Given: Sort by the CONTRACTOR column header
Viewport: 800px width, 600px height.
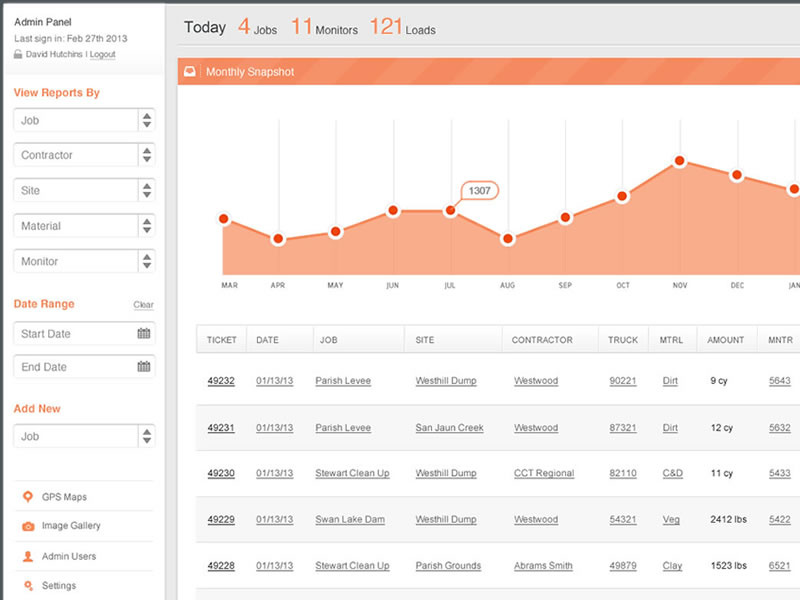Looking at the screenshot, I should [541, 339].
